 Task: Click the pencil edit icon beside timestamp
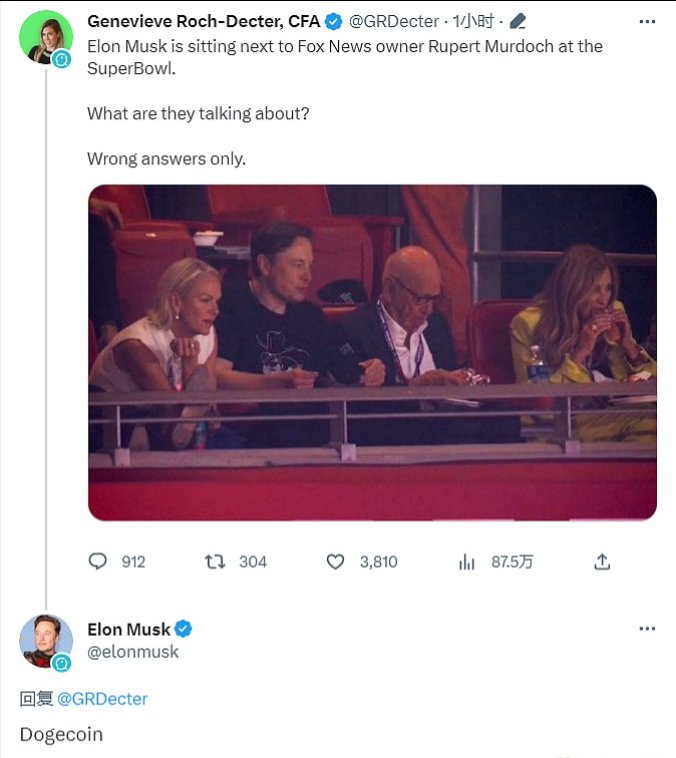click(517, 21)
